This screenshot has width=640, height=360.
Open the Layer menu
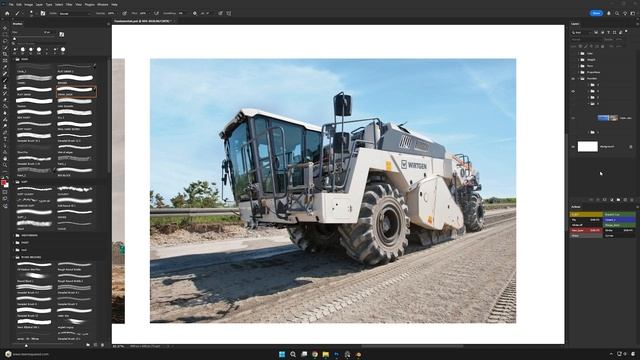39,4
